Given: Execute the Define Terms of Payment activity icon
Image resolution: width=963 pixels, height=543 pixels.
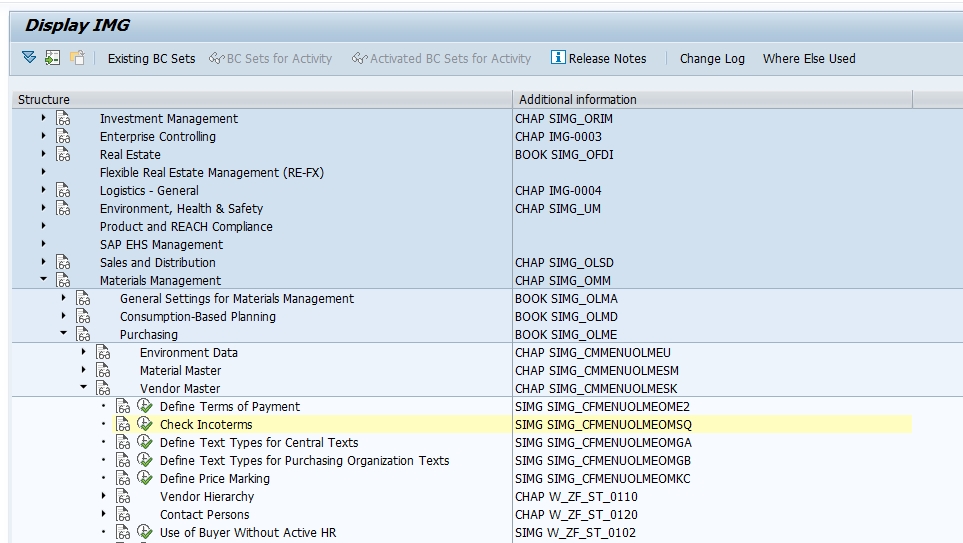Looking at the screenshot, I should pos(144,405).
